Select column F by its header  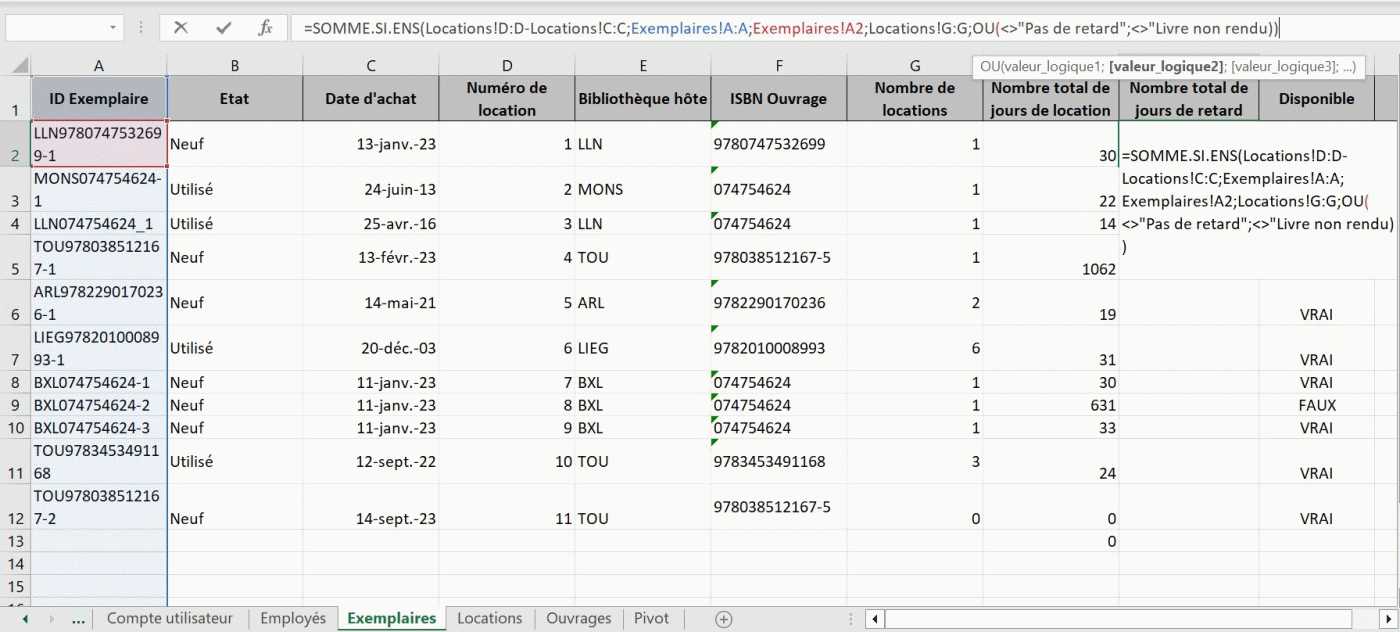point(778,66)
